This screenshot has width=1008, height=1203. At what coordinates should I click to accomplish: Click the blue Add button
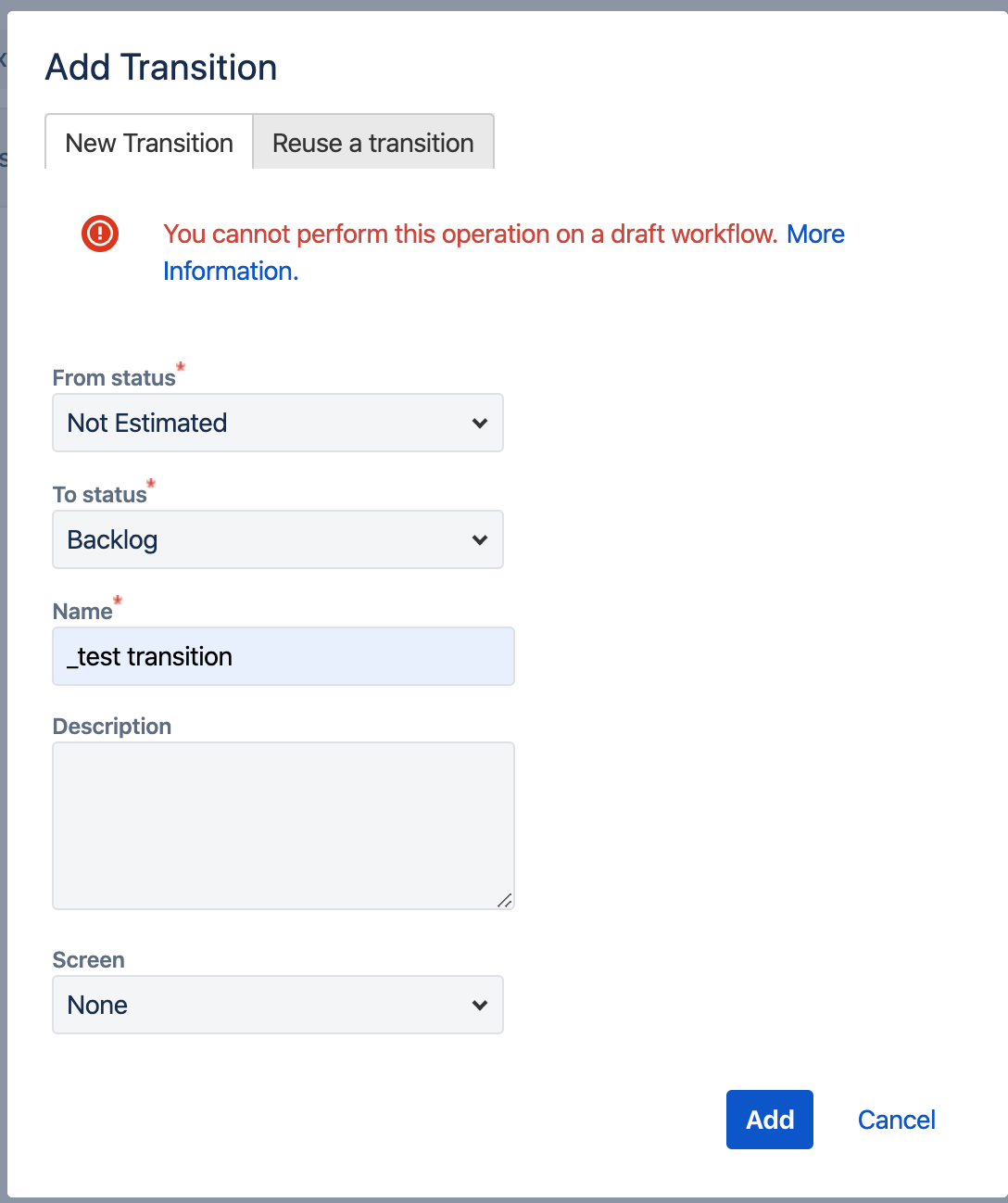770,1120
